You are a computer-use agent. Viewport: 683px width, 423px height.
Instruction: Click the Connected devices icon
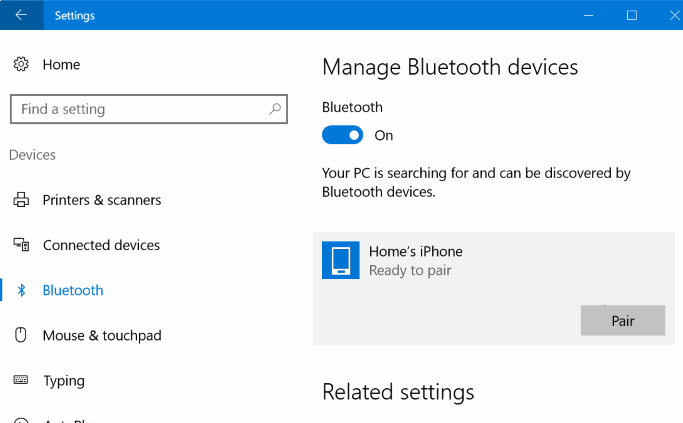21,245
